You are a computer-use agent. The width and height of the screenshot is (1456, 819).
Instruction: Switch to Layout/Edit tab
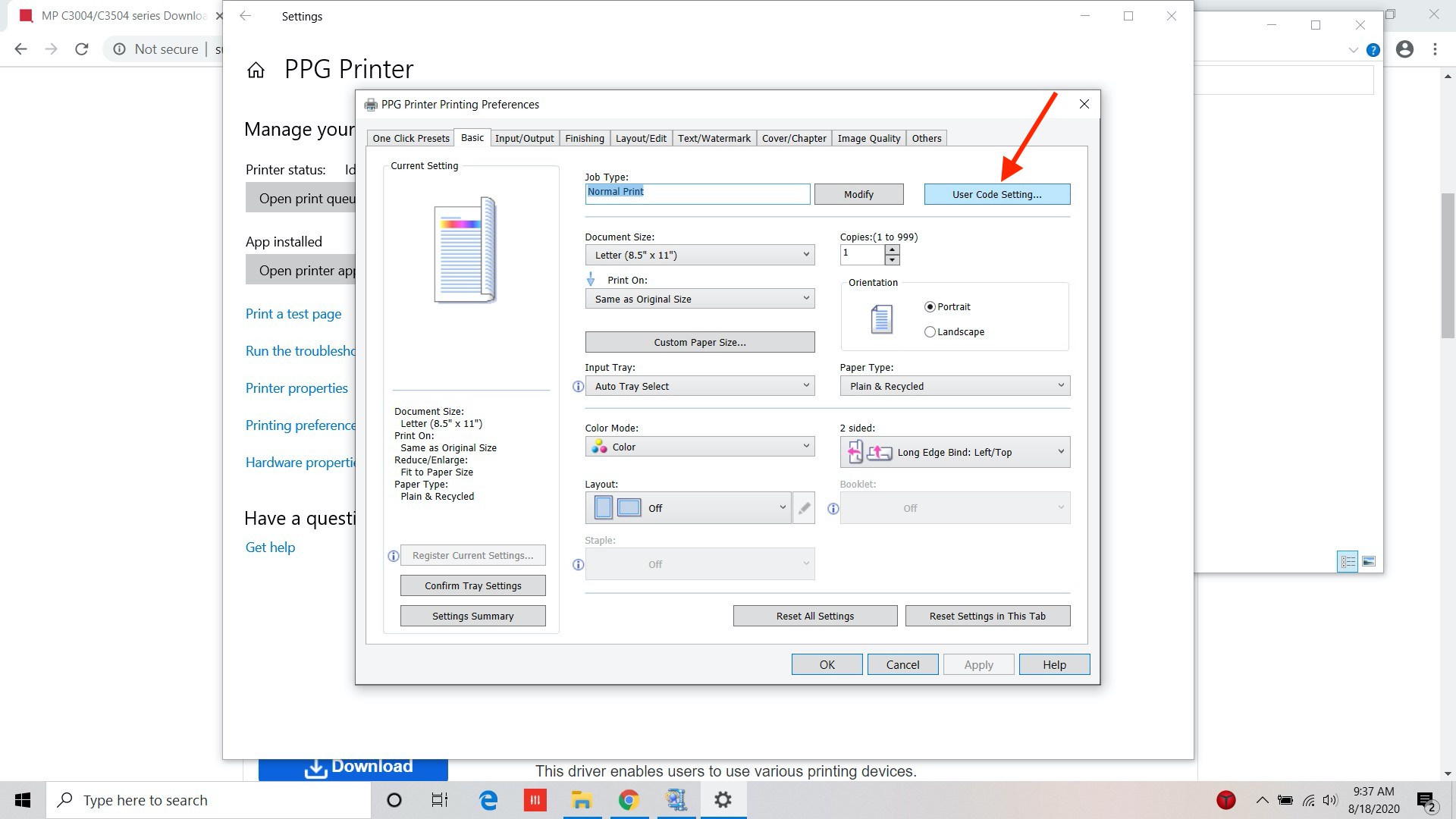tap(641, 139)
